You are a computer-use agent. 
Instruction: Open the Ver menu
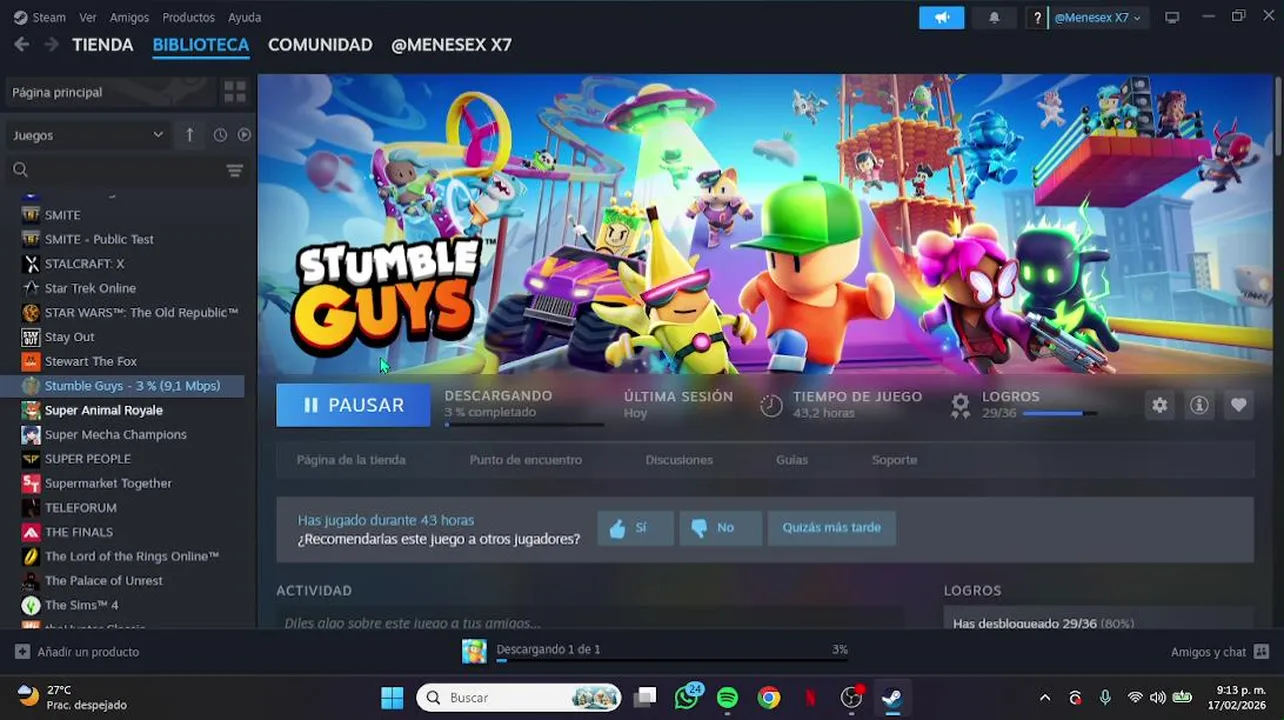point(88,17)
